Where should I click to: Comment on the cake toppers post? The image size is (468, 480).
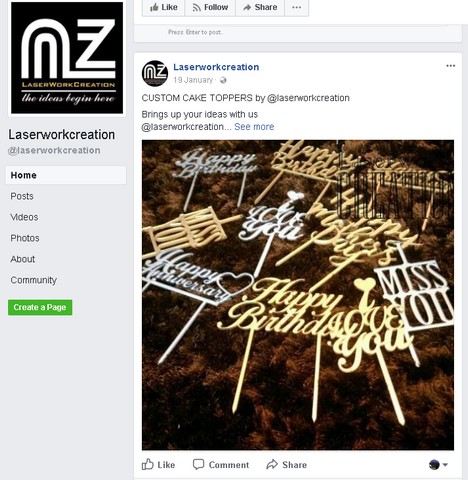point(221,464)
